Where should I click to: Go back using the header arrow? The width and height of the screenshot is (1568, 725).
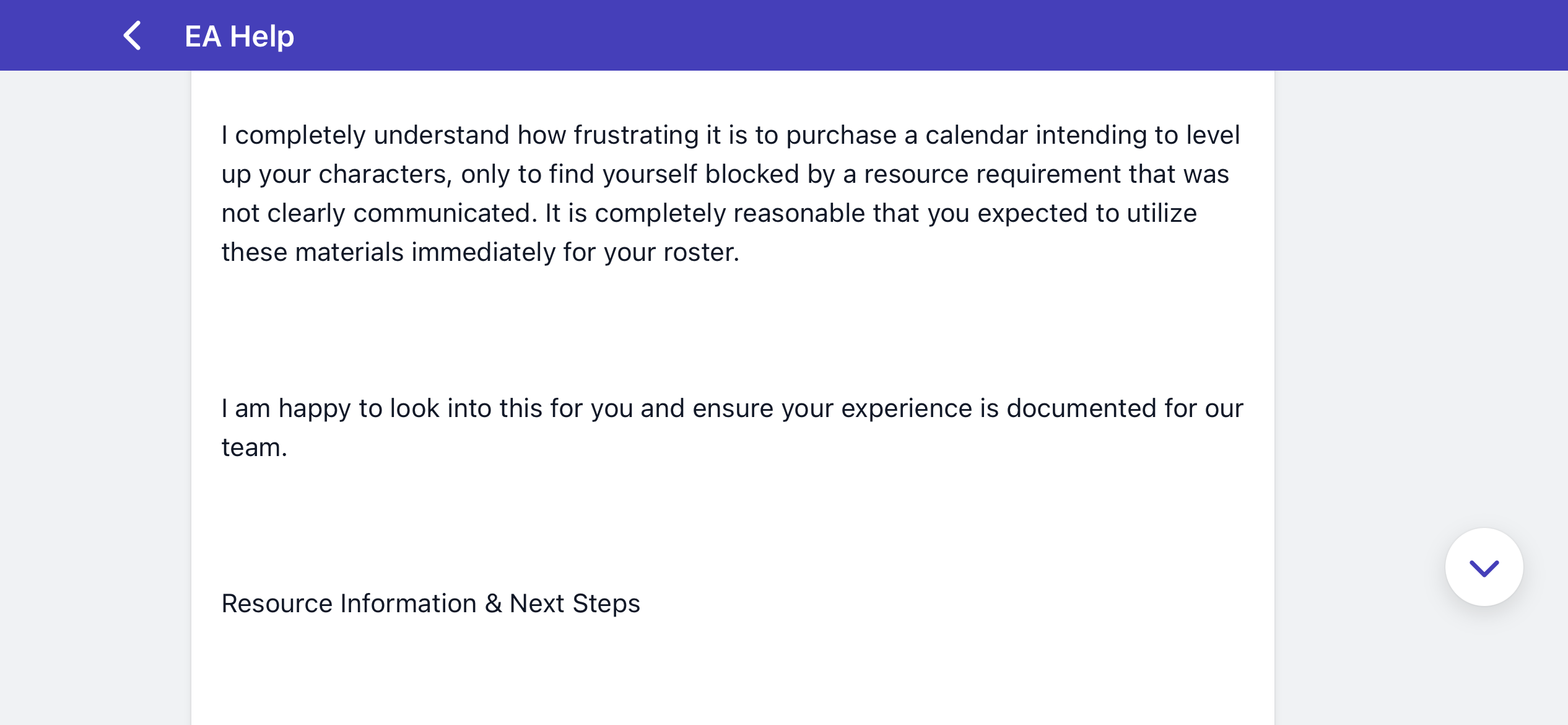click(x=132, y=35)
